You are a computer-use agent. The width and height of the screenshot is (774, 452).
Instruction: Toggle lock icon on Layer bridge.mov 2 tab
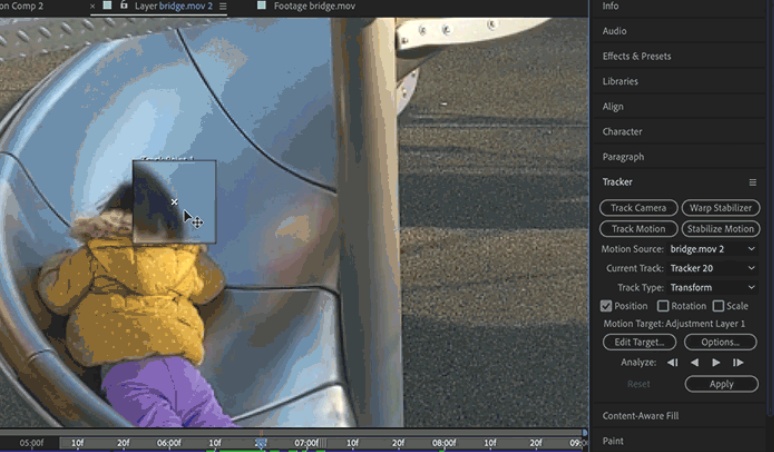[x=124, y=5]
